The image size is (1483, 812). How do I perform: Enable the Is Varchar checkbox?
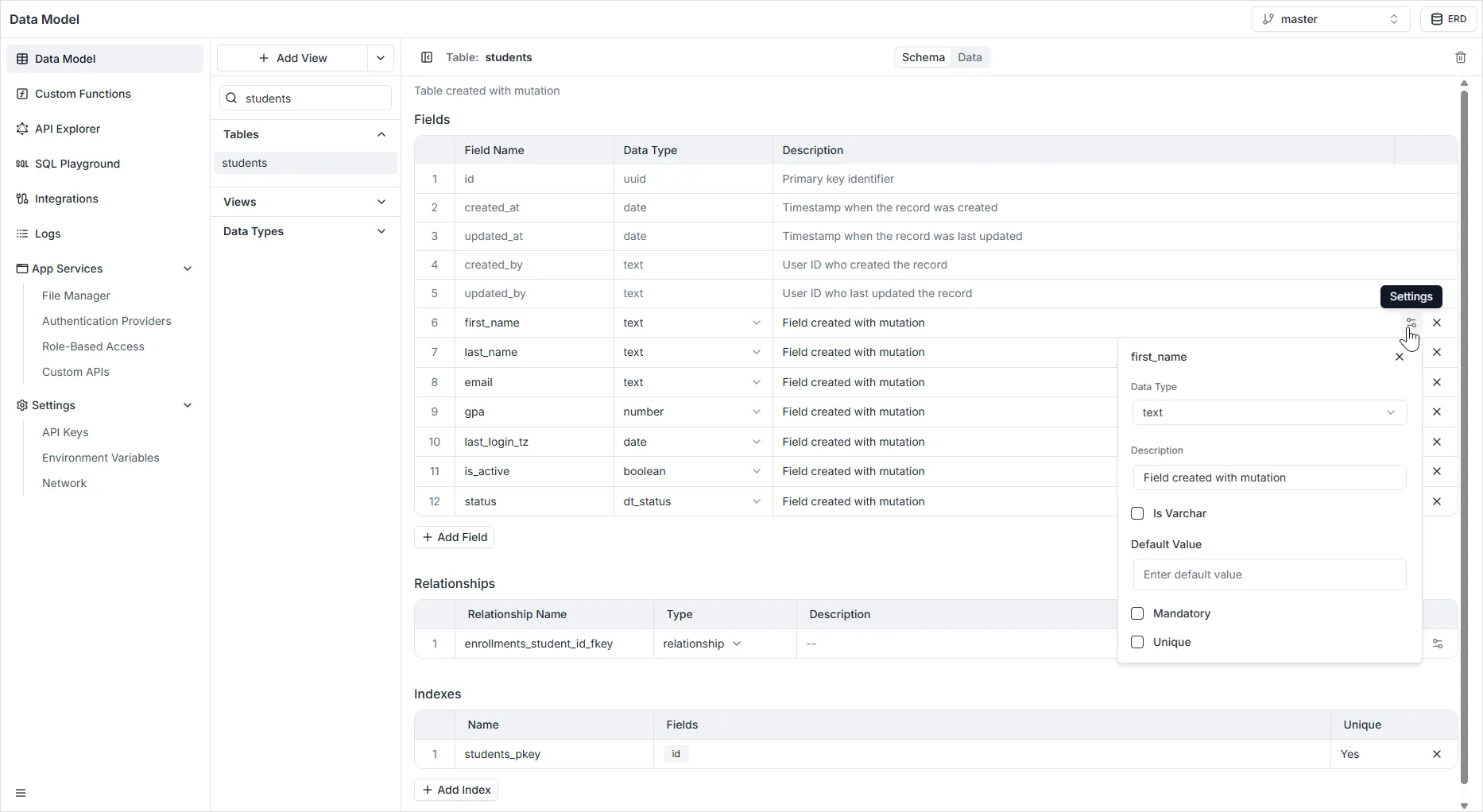click(x=1137, y=513)
